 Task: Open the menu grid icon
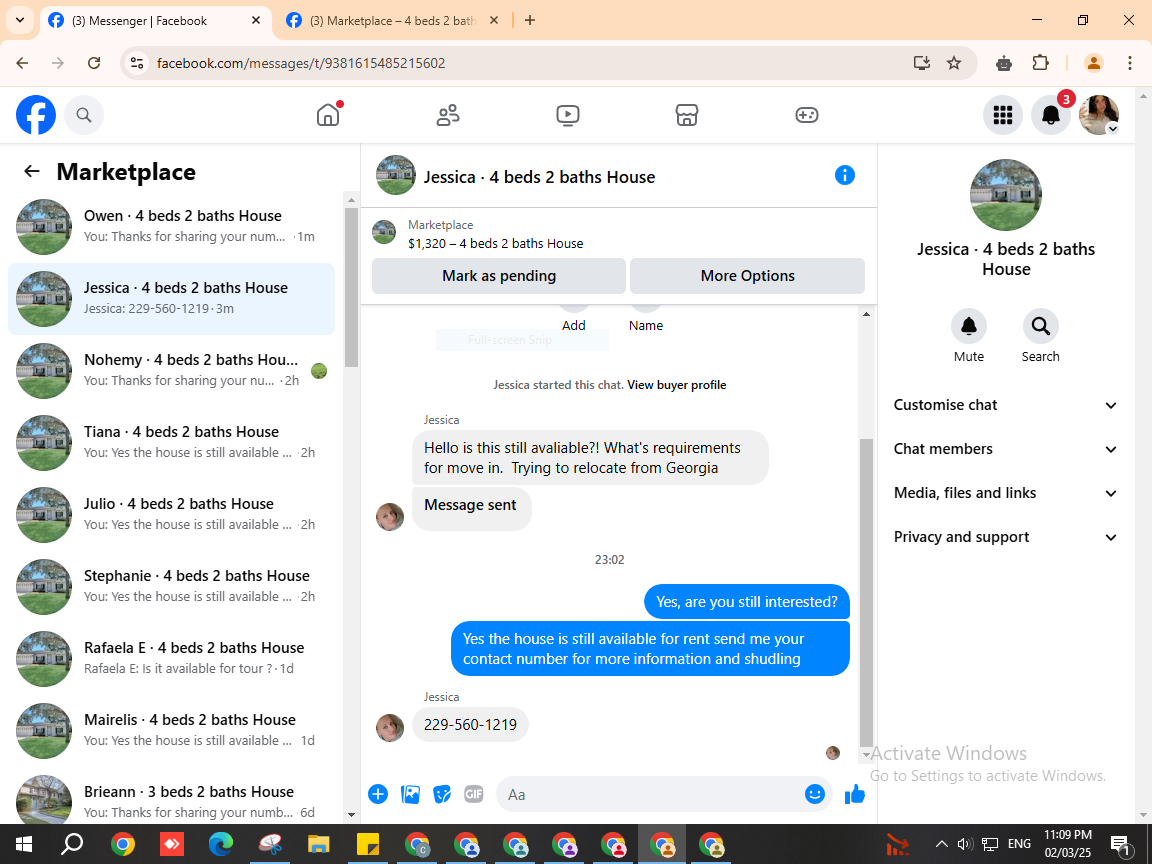[x=1003, y=115]
